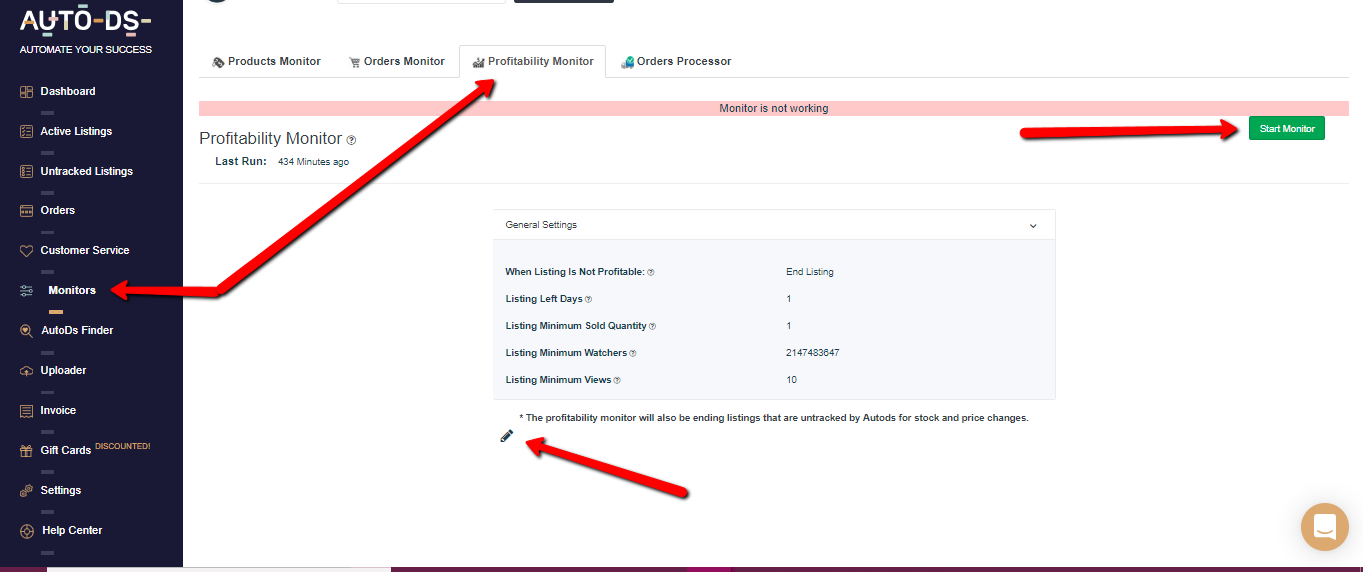
Task: Open the Orders Processor tab
Action: pos(676,62)
